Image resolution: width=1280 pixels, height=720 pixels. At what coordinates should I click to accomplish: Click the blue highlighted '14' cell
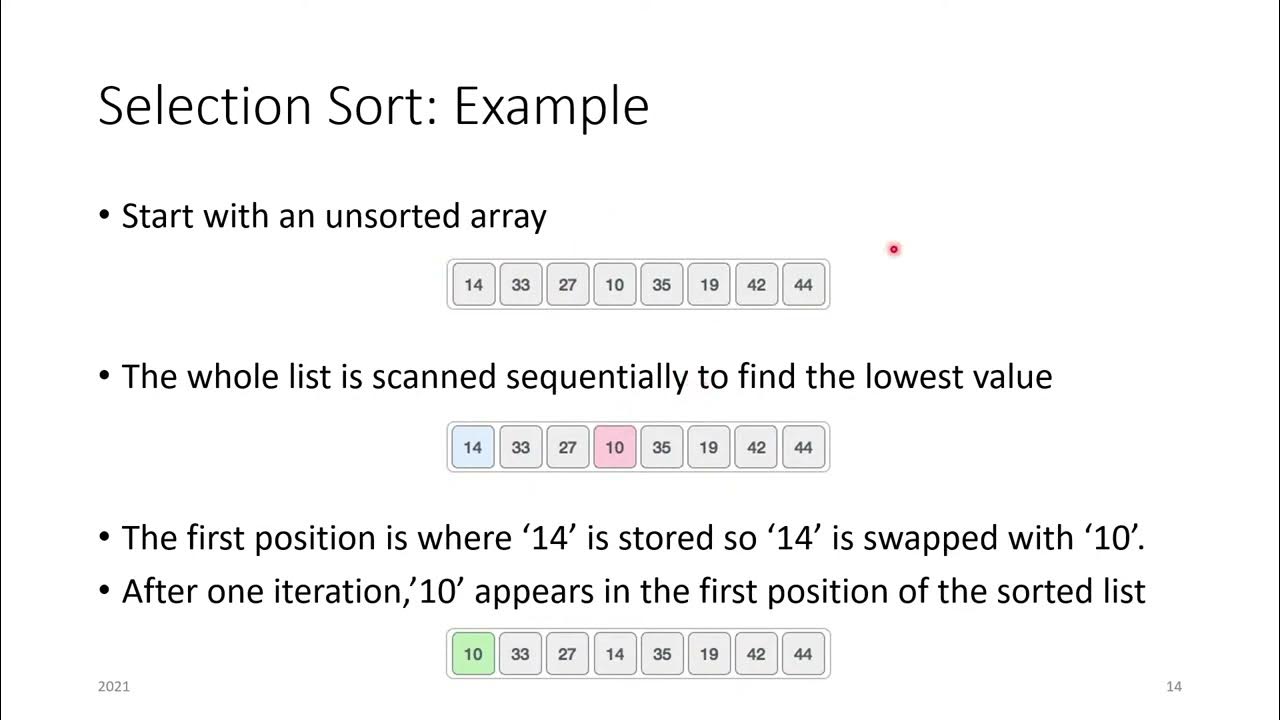click(x=473, y=447)
